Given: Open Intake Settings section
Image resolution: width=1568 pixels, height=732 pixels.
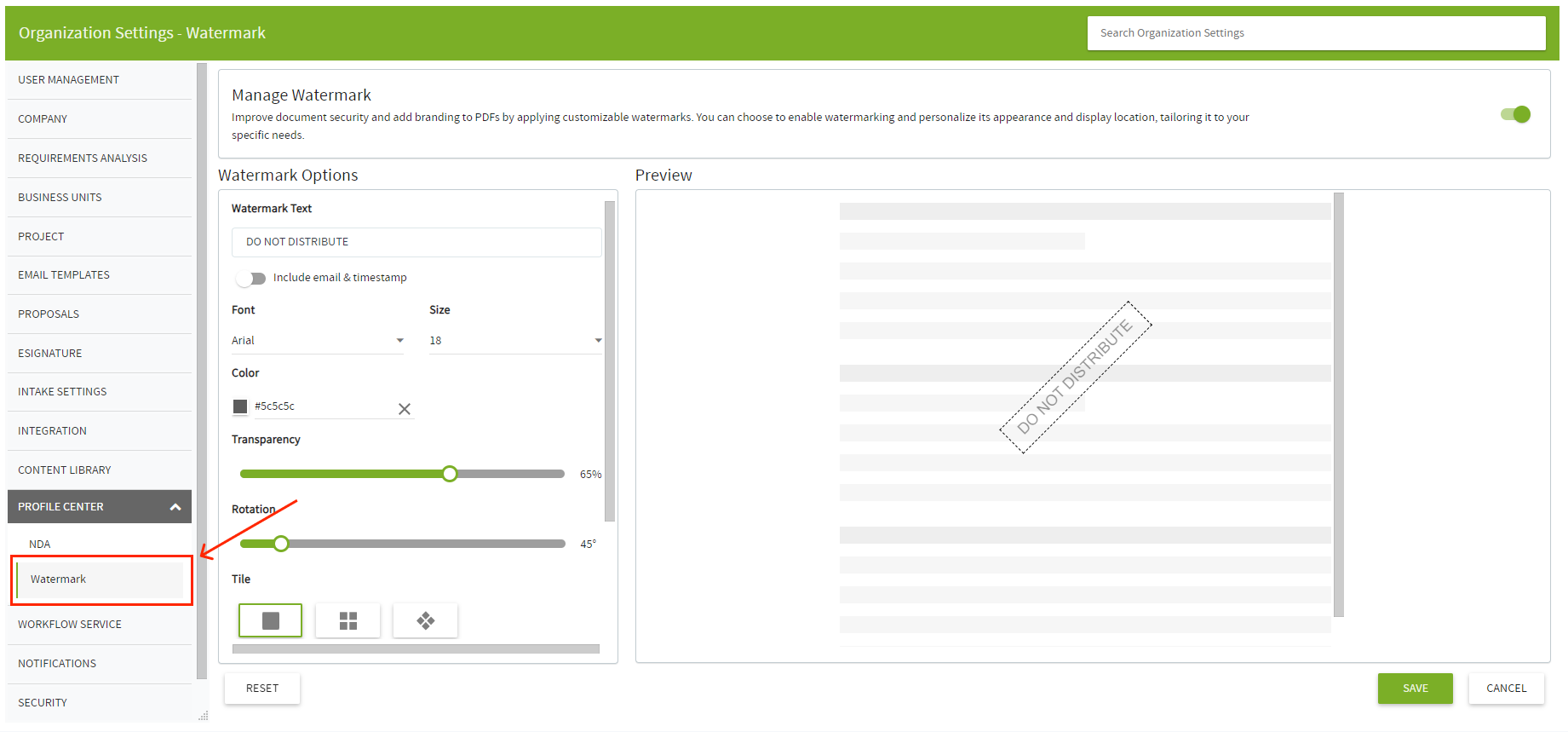Looking at the screenshot, I should (99, 392).
